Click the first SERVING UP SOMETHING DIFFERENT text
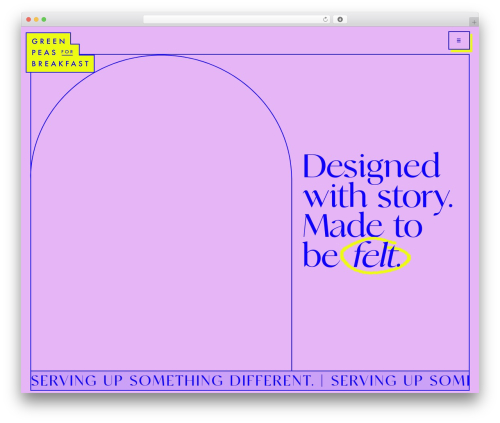 pyautogui.click(x=172, y=381)
